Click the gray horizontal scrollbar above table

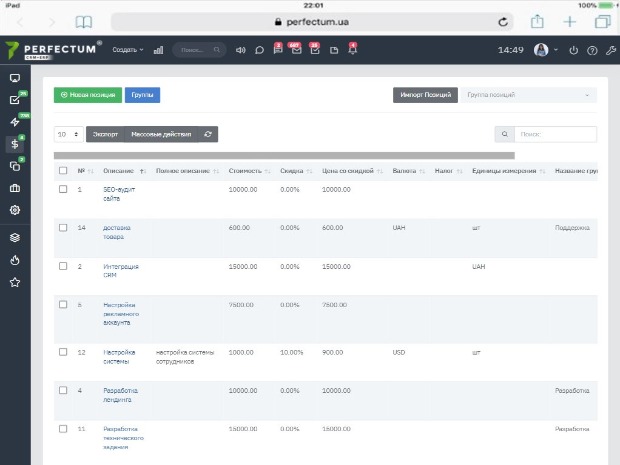284,155
